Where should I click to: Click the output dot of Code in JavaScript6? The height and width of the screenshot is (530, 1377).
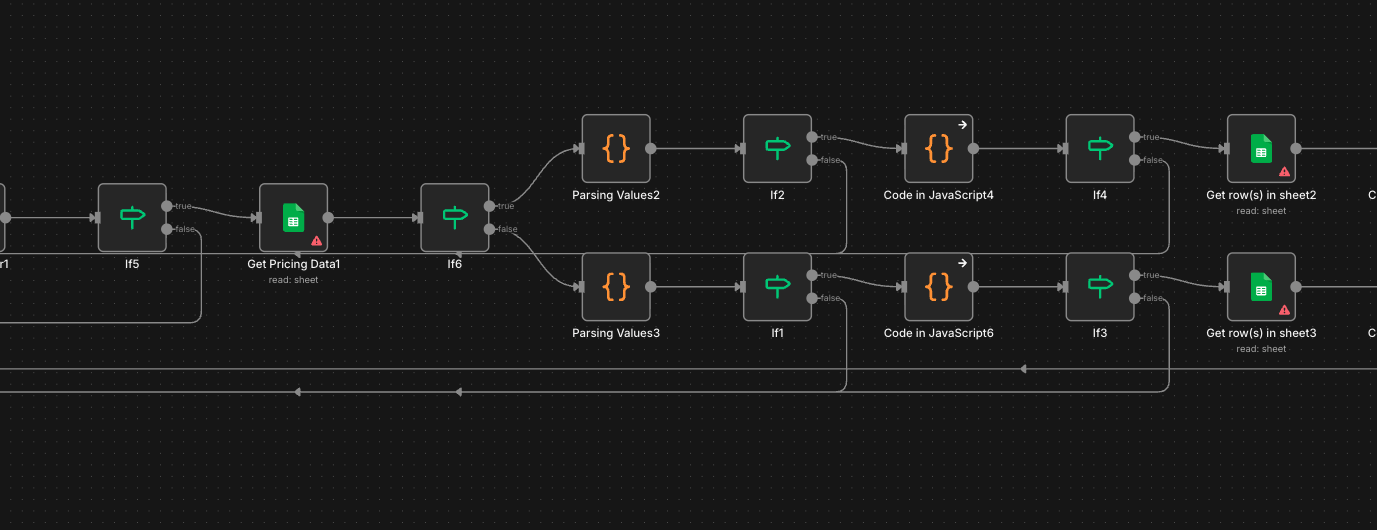[x=974, y=286]
